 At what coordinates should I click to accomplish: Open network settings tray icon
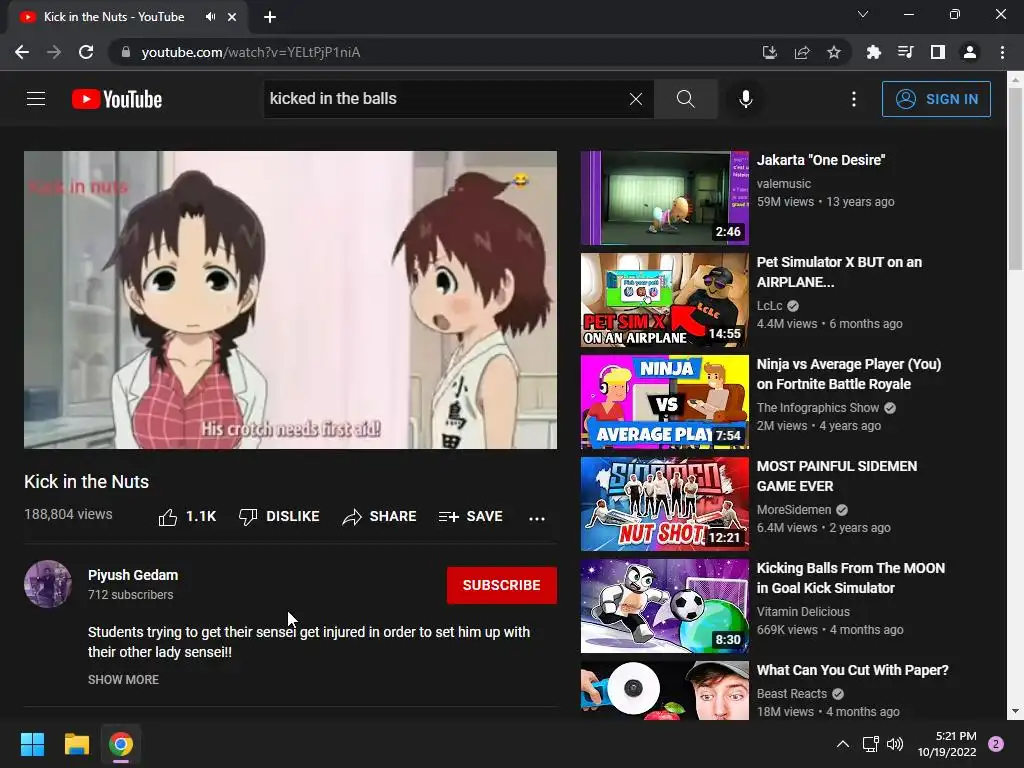coord(871,744)
